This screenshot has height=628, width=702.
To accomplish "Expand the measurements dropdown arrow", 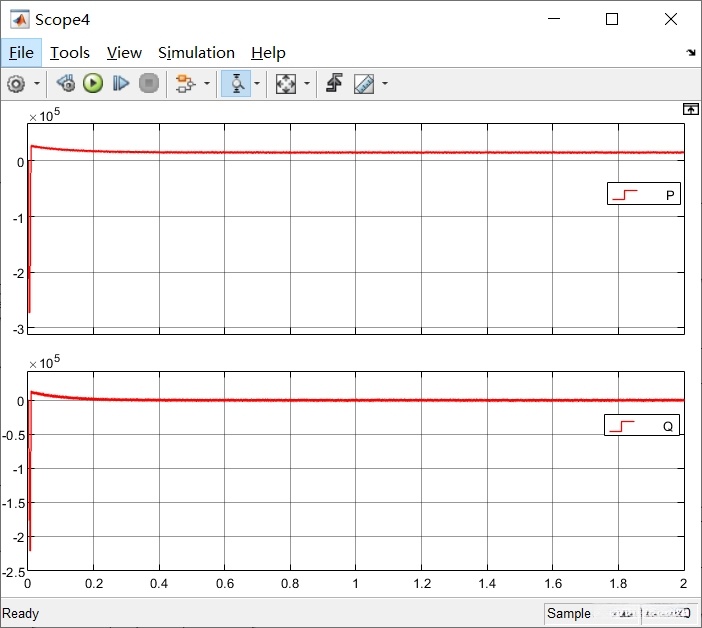I will click(385, 84).
